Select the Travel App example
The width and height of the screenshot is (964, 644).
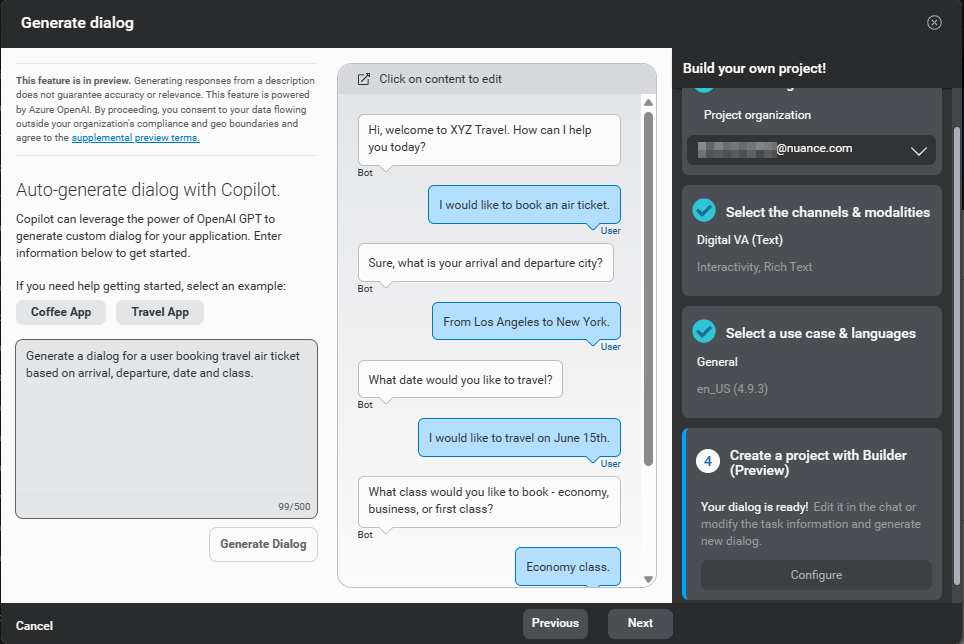tap(159, 312)
